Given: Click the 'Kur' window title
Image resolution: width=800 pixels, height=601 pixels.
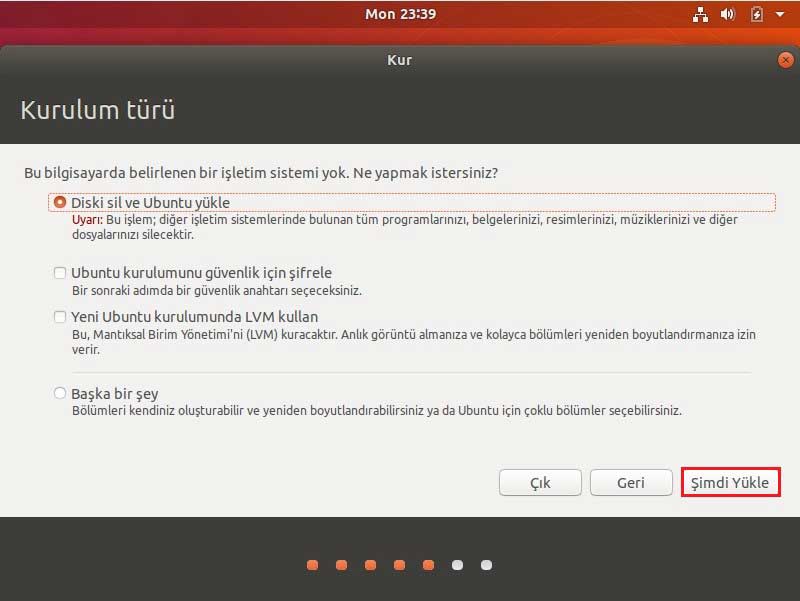Looking at the screenshot, I should tap(399, 60).
